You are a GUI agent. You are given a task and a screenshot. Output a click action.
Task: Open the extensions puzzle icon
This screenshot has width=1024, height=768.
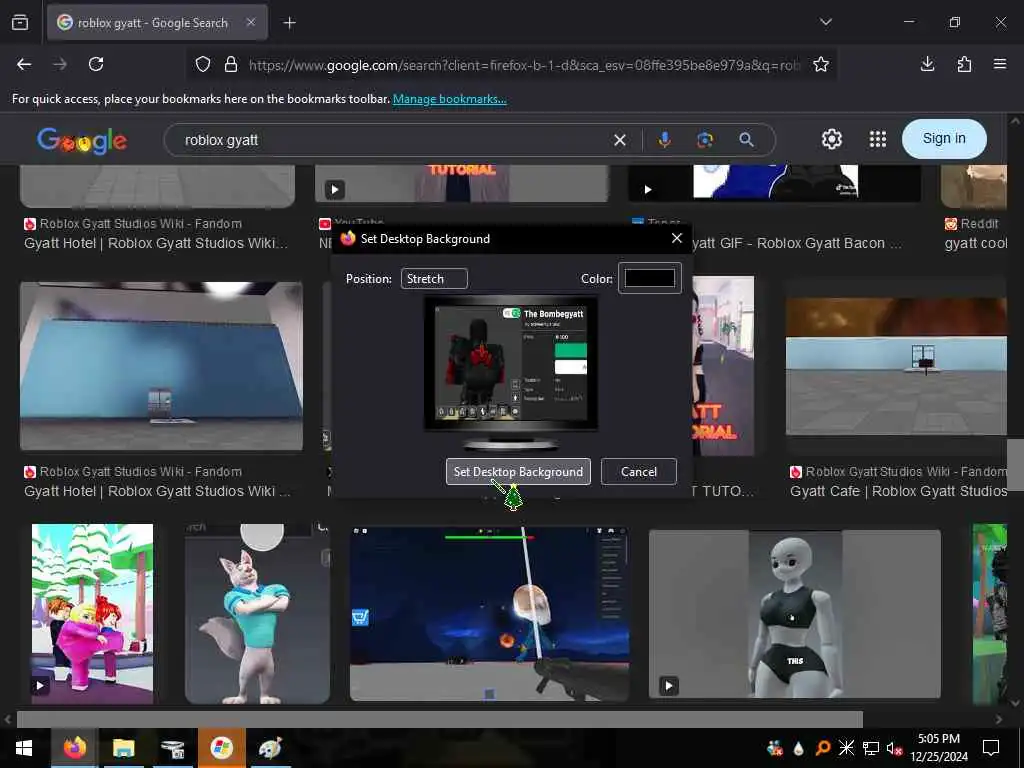click(964, 64)
